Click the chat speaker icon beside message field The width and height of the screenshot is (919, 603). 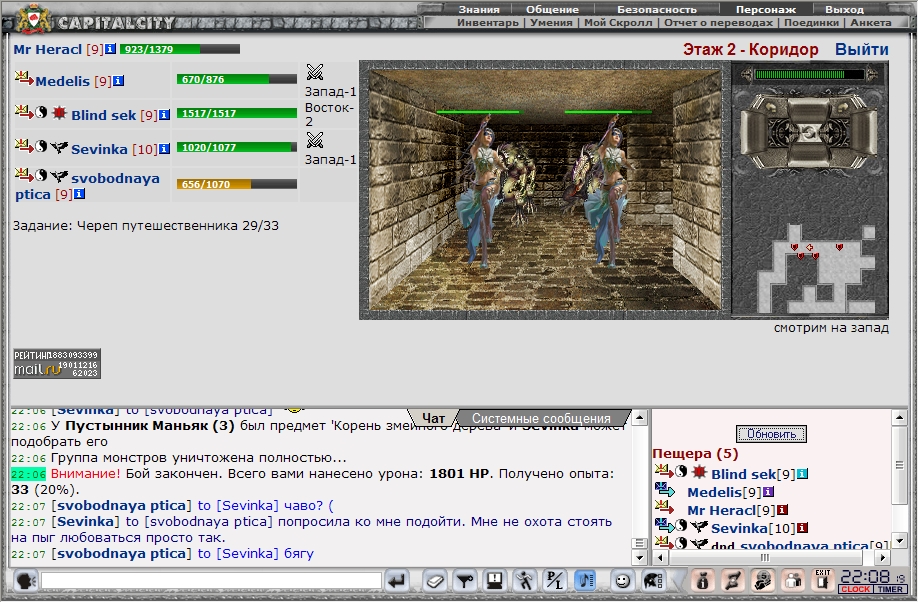click(x=25, y=581)
